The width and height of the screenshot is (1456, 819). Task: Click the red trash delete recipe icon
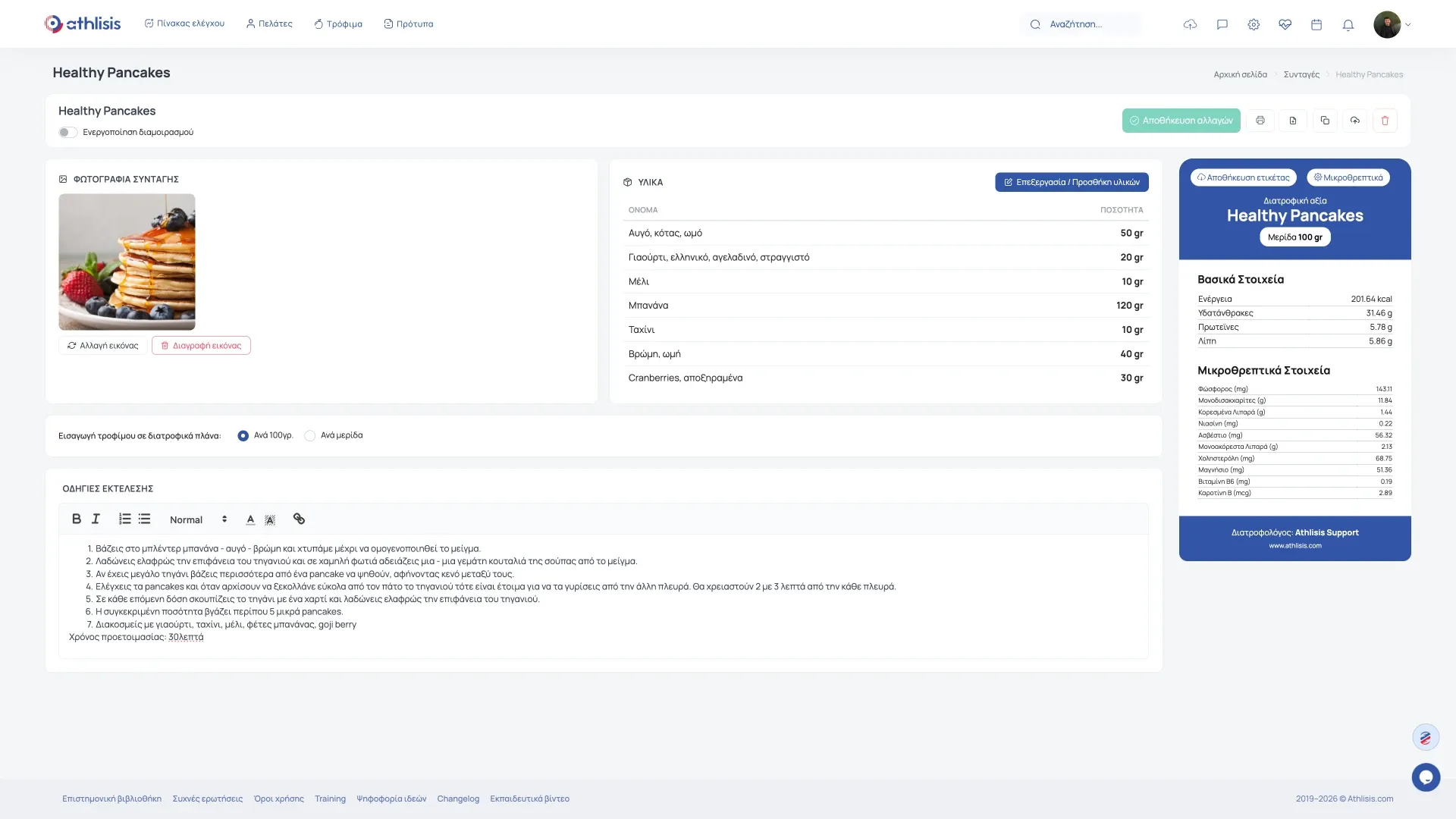[x=1385, y=121]
